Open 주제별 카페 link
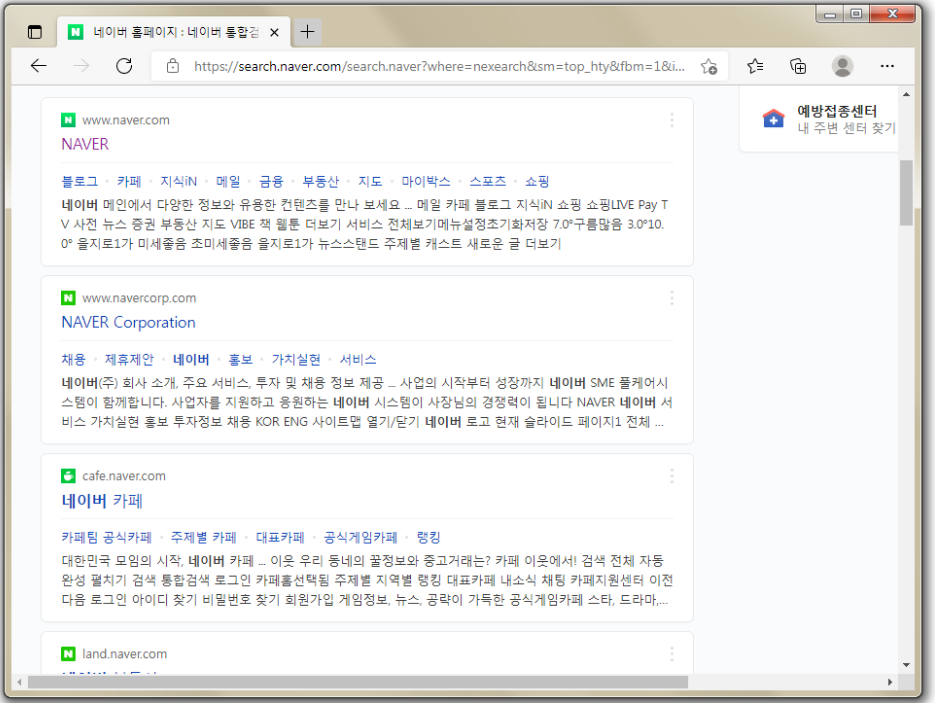This screenshot has width=935, height=703. click(x=203, y=537)
